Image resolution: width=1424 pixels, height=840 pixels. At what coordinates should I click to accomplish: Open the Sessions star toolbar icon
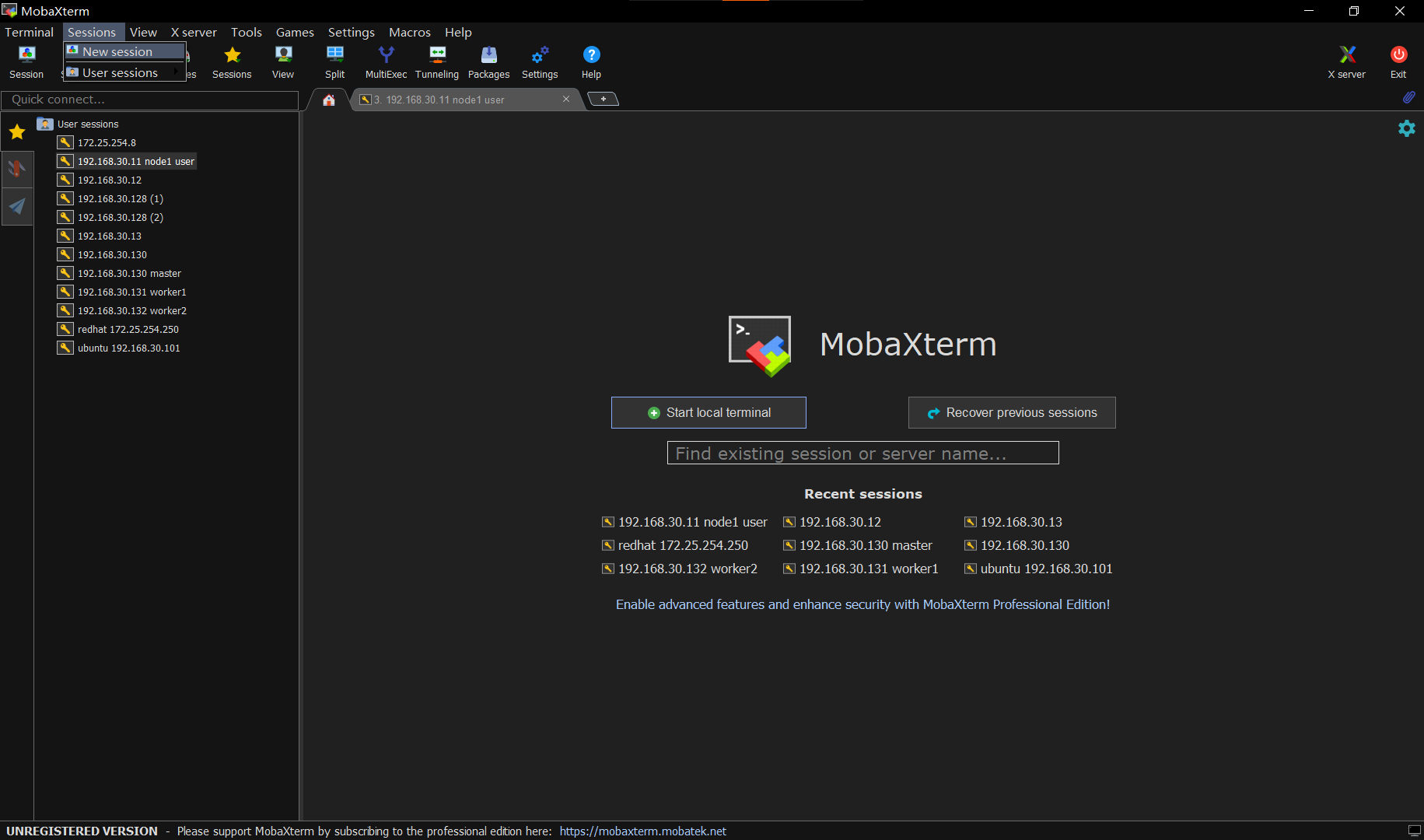tap(232, 62)
